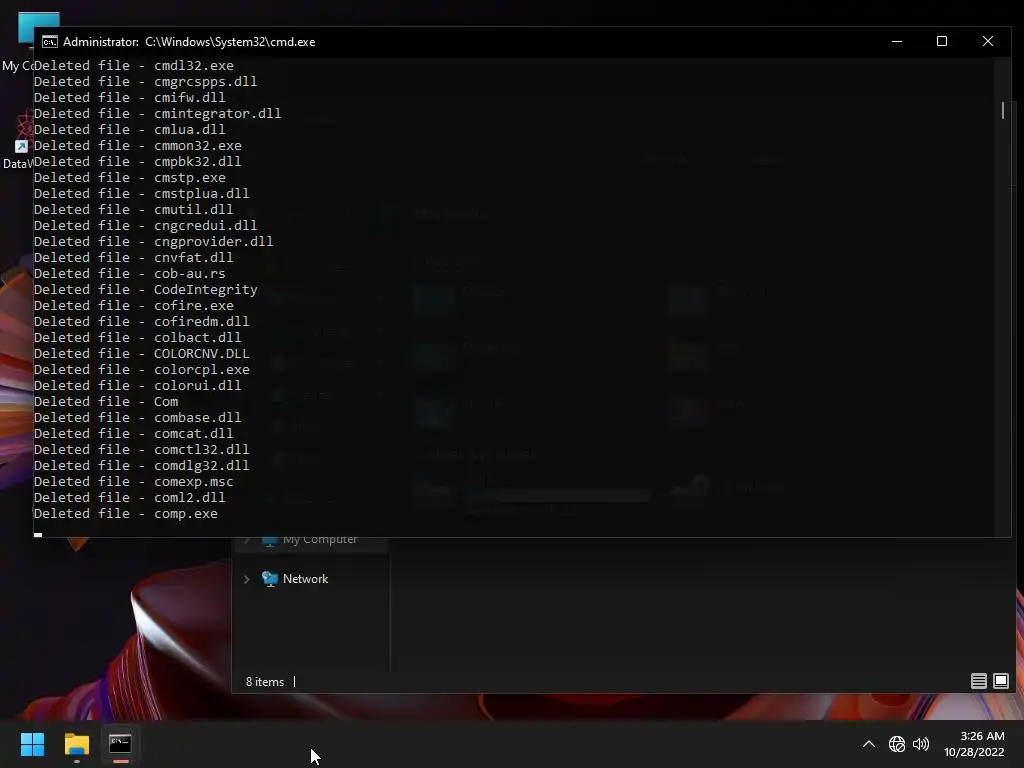Click the line 'Deleted file - cmgrcspps.dll'
The width and height of the screenshot is (1024, 768).
[146, 81]
